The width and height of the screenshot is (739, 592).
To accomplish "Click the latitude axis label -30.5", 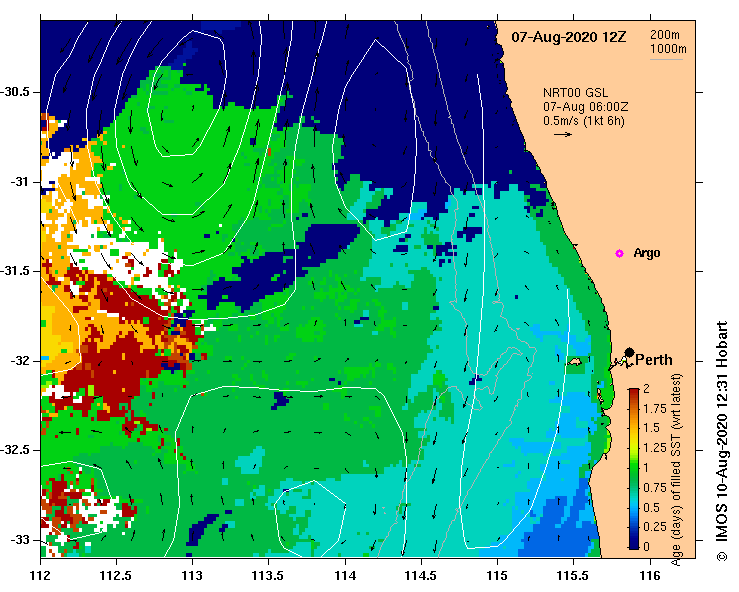I will tap(15, 92).
